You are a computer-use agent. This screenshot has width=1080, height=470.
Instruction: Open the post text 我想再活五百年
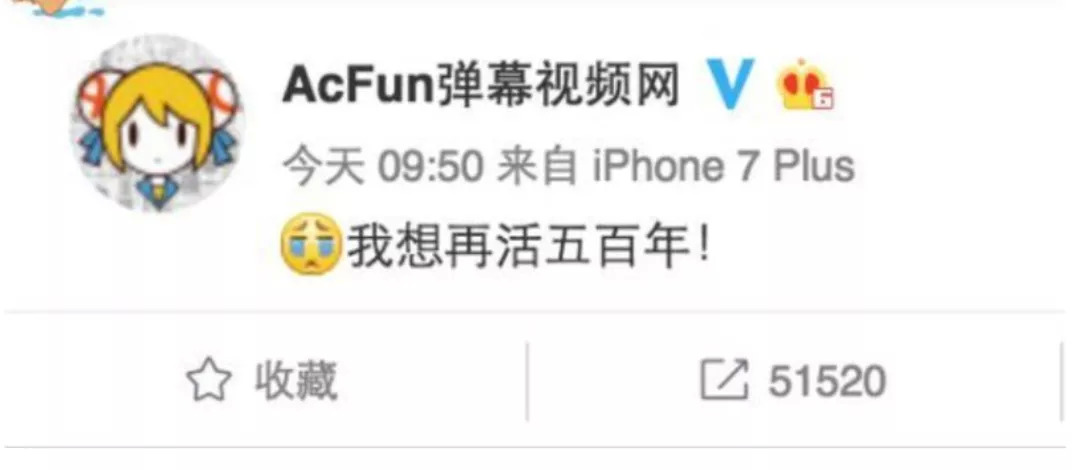(x=519, y=245)
